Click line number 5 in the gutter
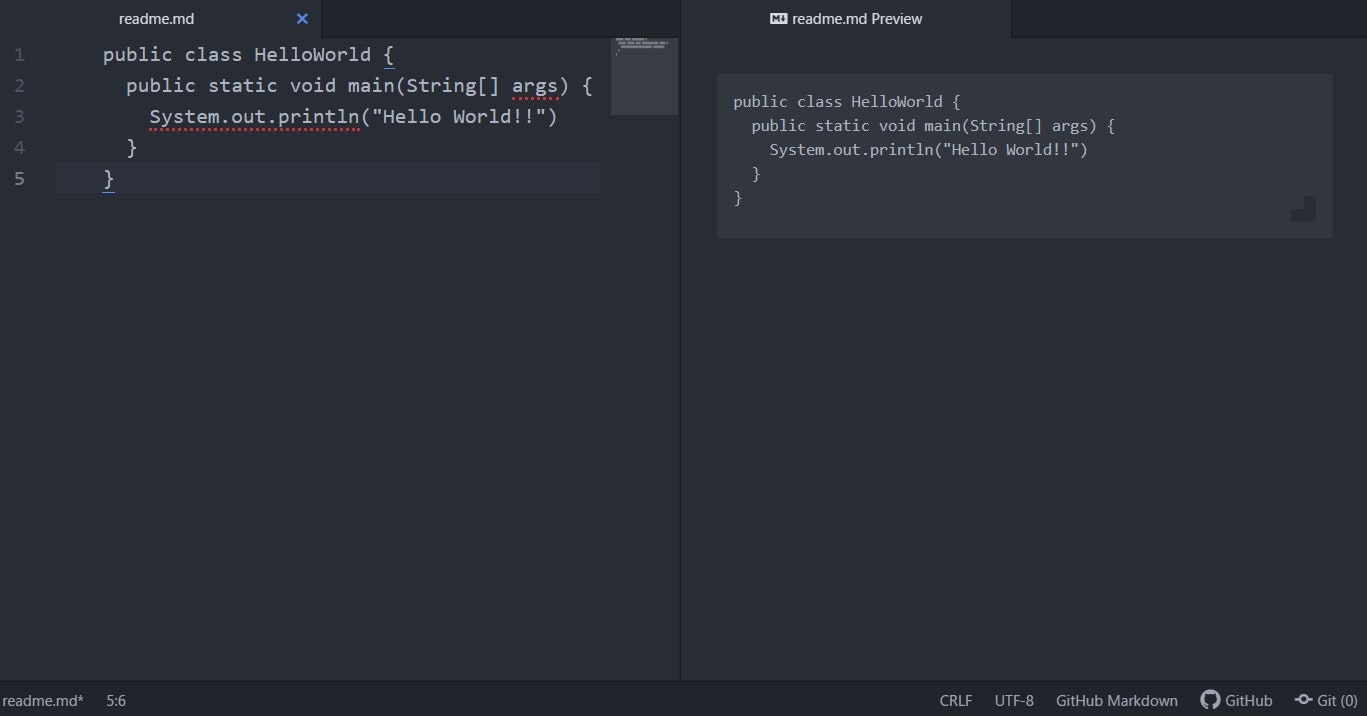 click(x=20, y=179)
